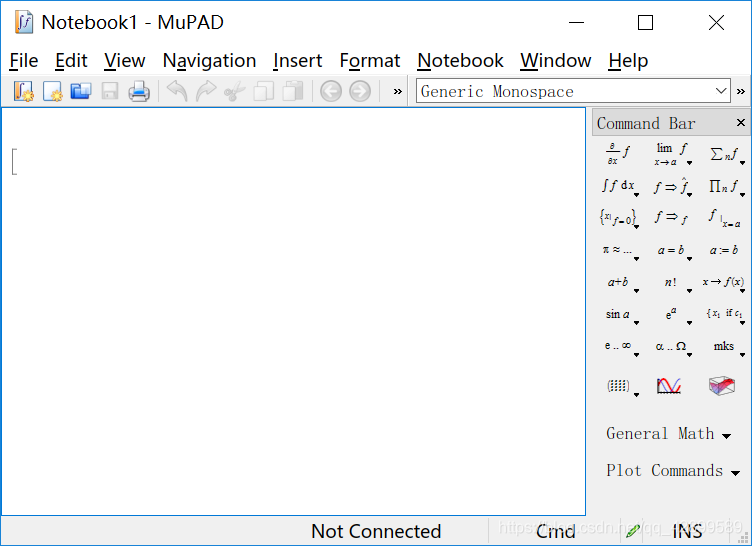Open the Format menu

369,60
